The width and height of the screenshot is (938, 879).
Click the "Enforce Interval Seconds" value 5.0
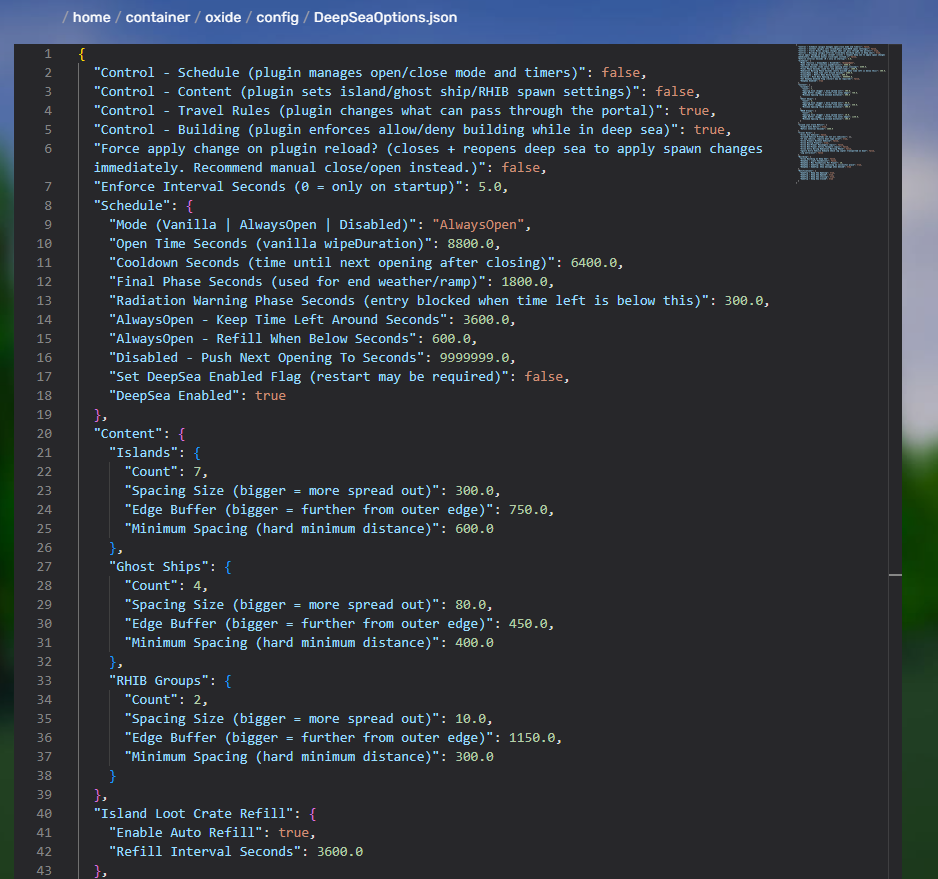pyautogui.click(x=490, y=186)
